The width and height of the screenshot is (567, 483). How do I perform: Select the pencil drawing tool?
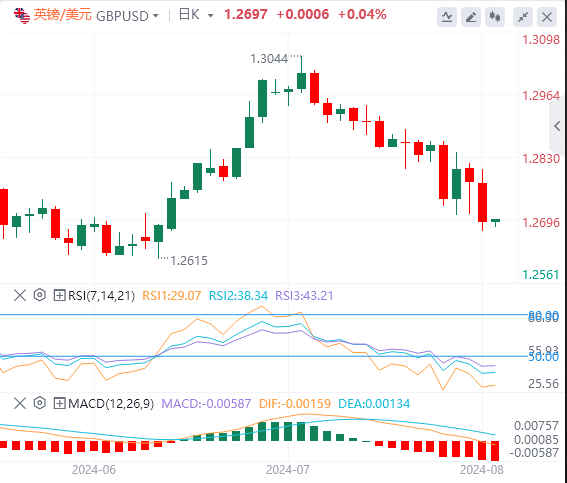pos(471,17)
